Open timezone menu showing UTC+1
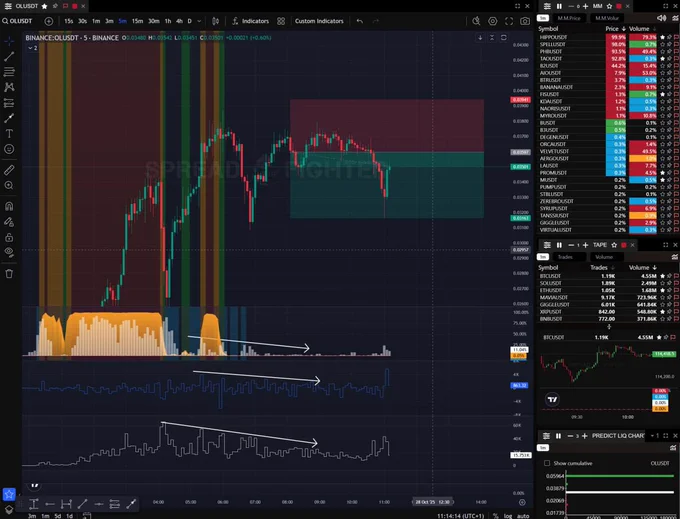The height and width of the screenshot is (519, 680). (461, 516)
